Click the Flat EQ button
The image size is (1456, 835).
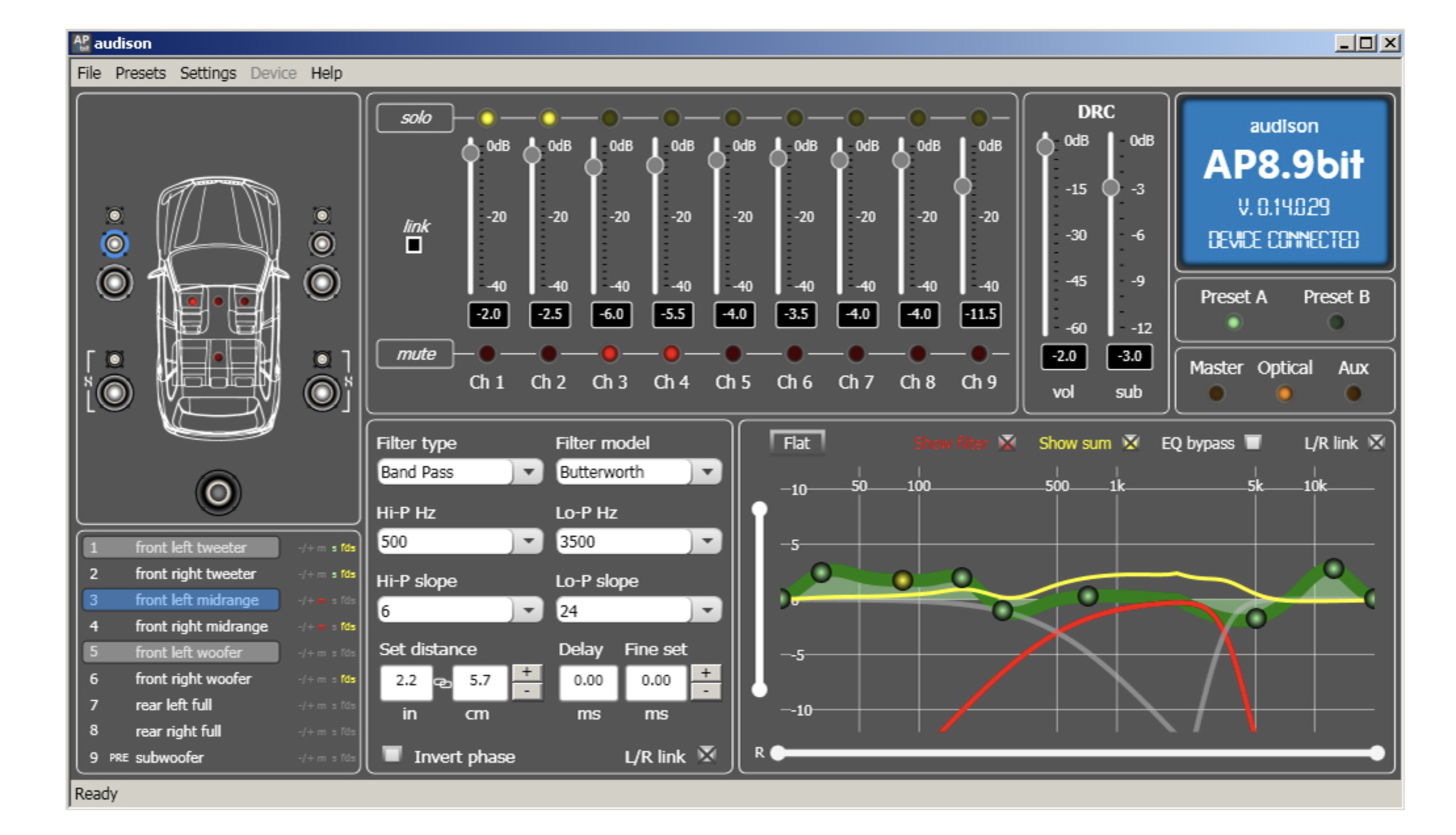coord(797,443)
